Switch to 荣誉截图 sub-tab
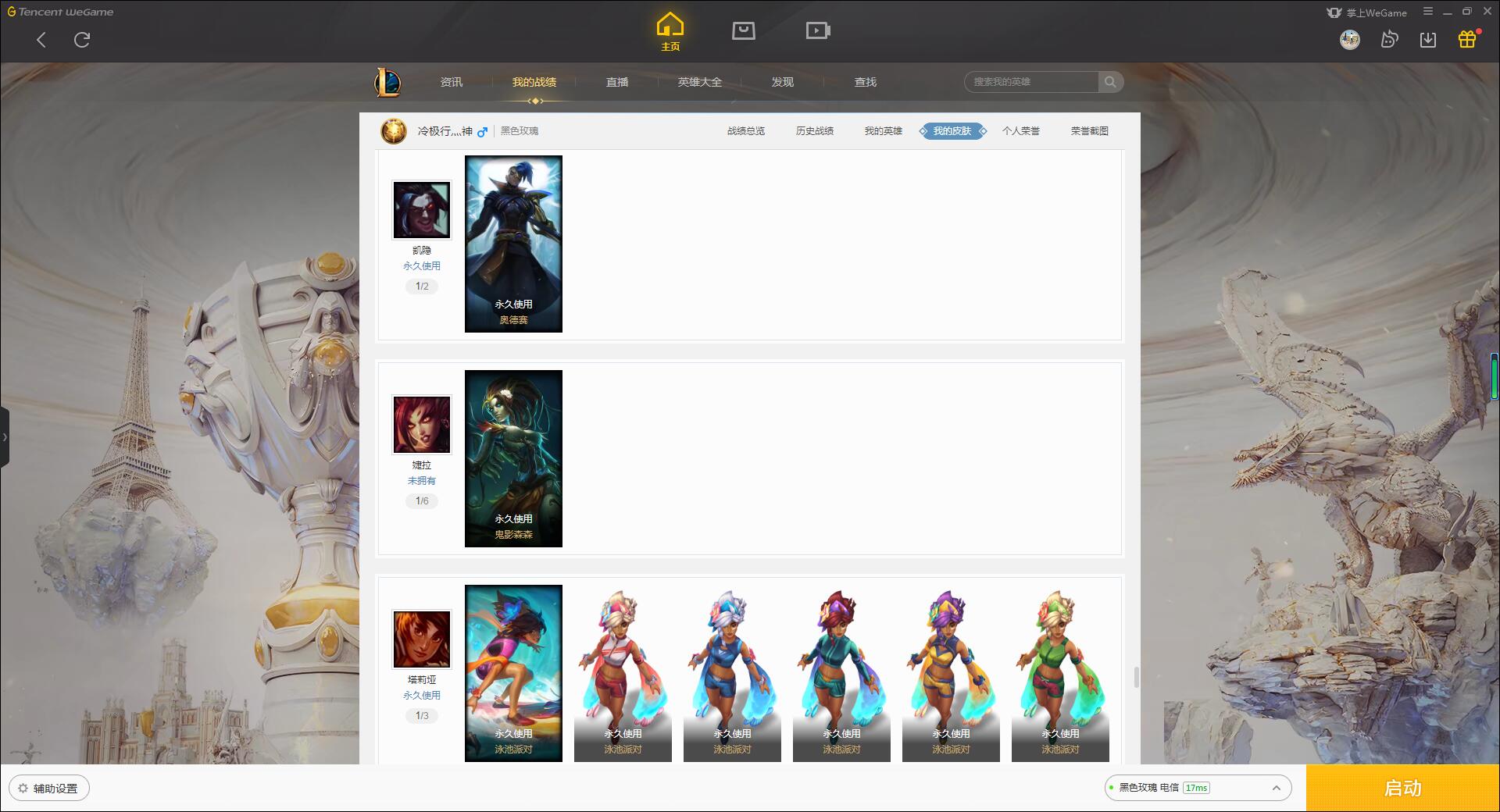Viewport: 1500px width, 812px height. [x=1090, y=131]
